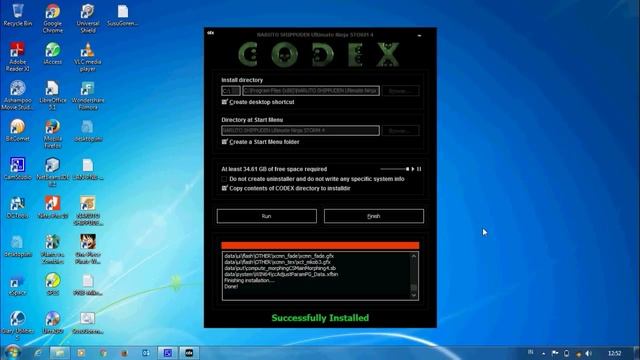This screenshot has width=640, height=360.
Task: Toggle Create a Start Menu folder checkbox
Action: [x=224, y=142]
